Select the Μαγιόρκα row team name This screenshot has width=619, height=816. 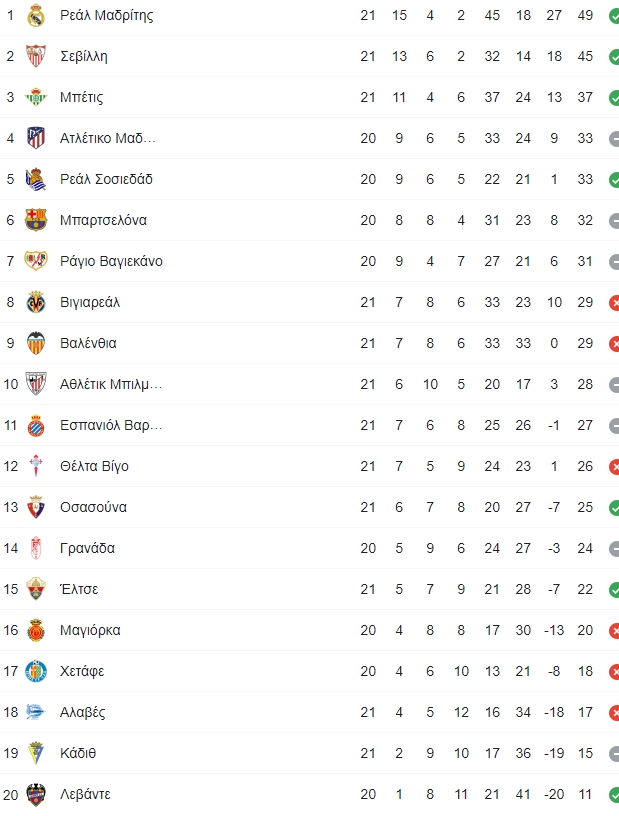pos(90,630)
